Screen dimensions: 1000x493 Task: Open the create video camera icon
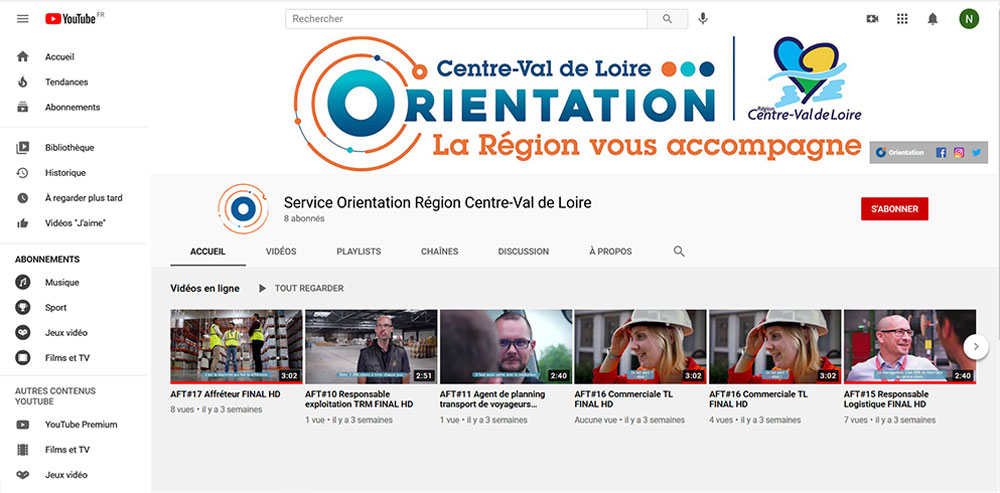click(872, 18)
